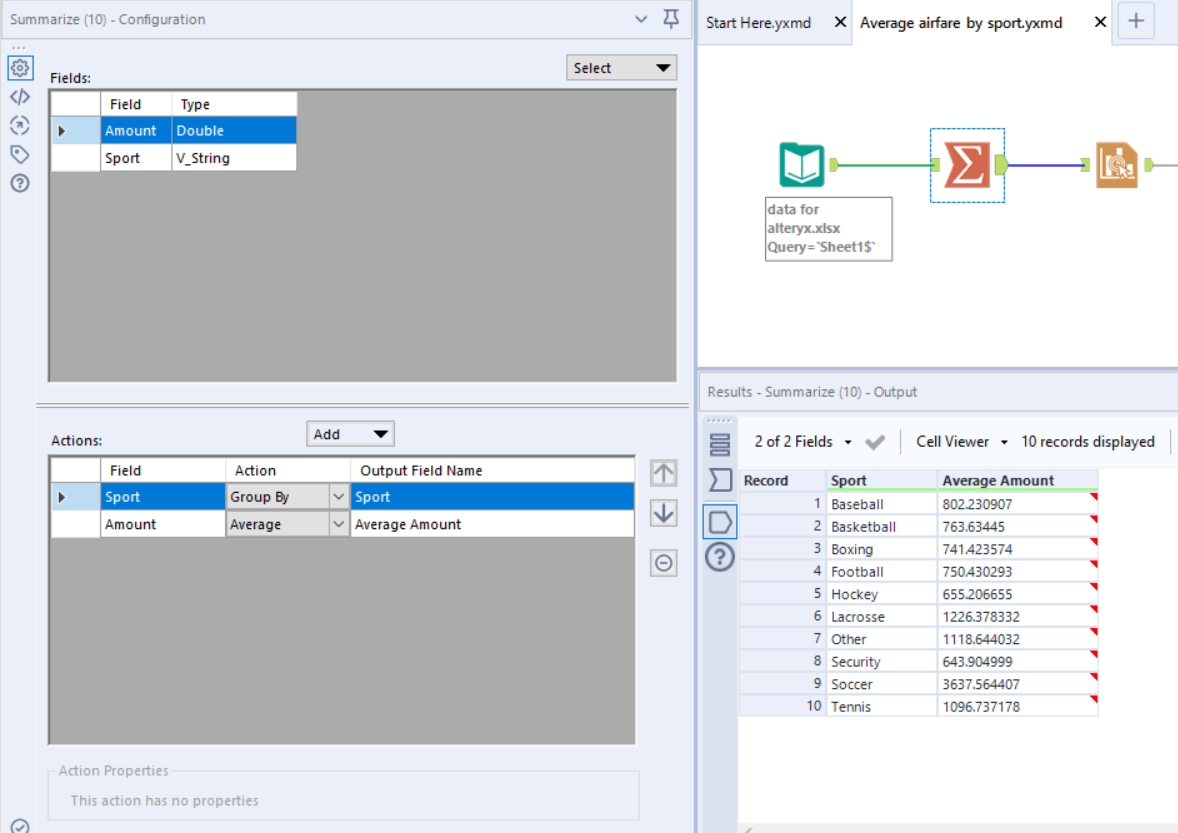Select the annotation tag icon in the sidebar

click(x=20, y=154)
